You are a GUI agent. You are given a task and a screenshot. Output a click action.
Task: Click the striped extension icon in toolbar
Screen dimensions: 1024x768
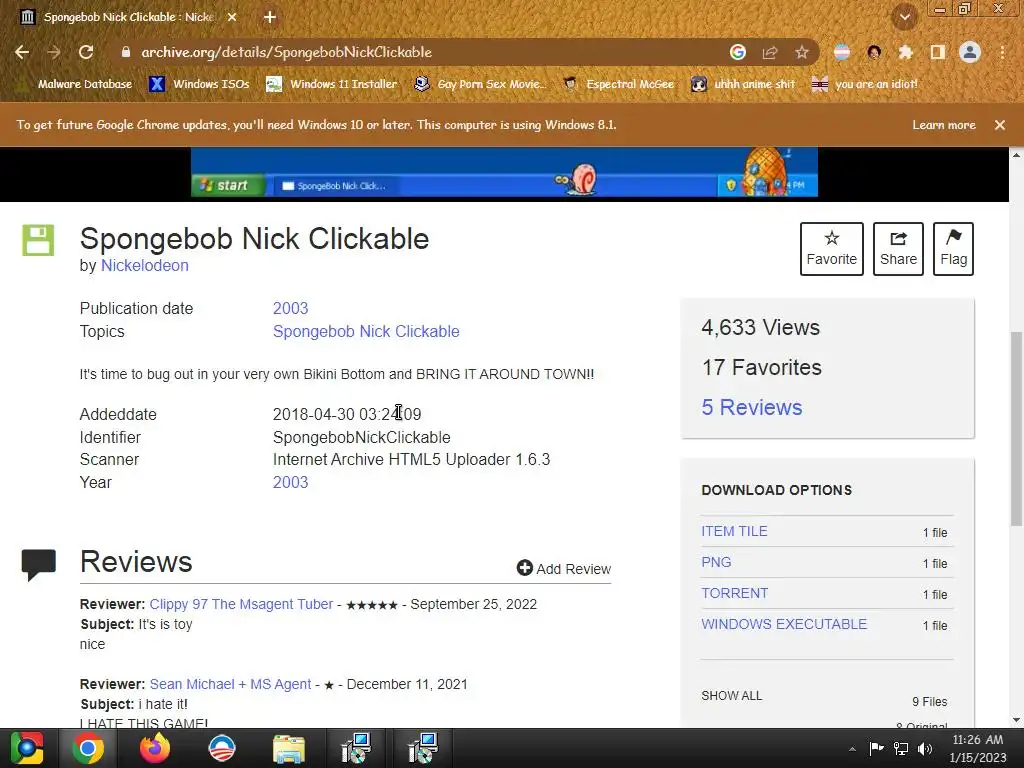point(842,52)
